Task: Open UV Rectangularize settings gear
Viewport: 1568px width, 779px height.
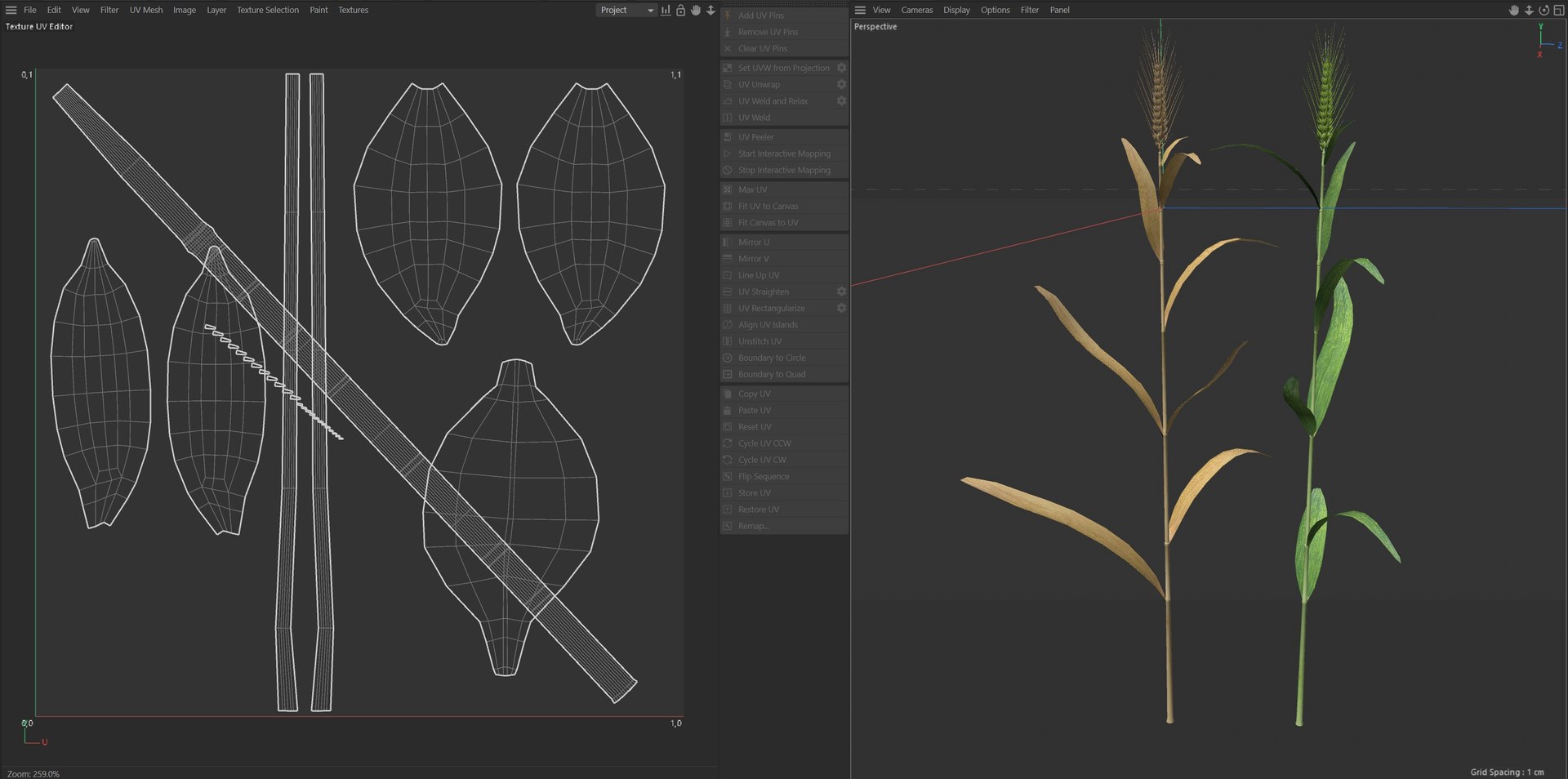Action: pos(841,308)
